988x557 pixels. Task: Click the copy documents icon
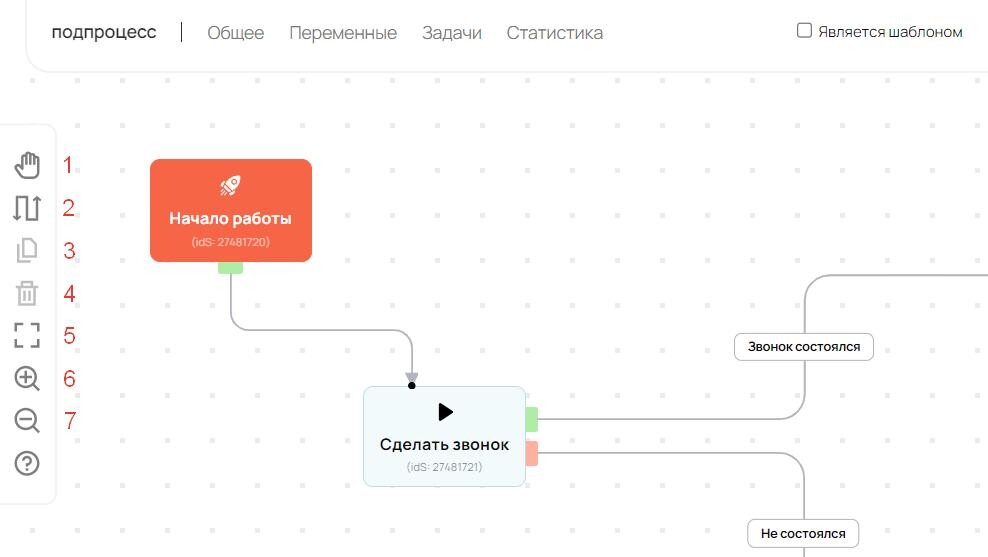27,250
